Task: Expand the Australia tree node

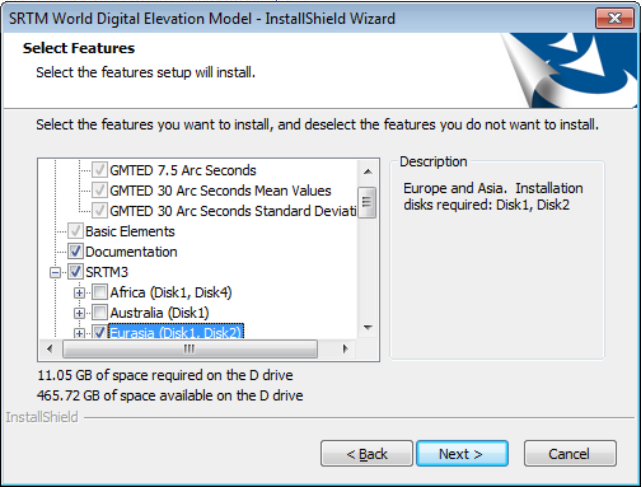Action: pyautogui.click(x=80, y=313)
